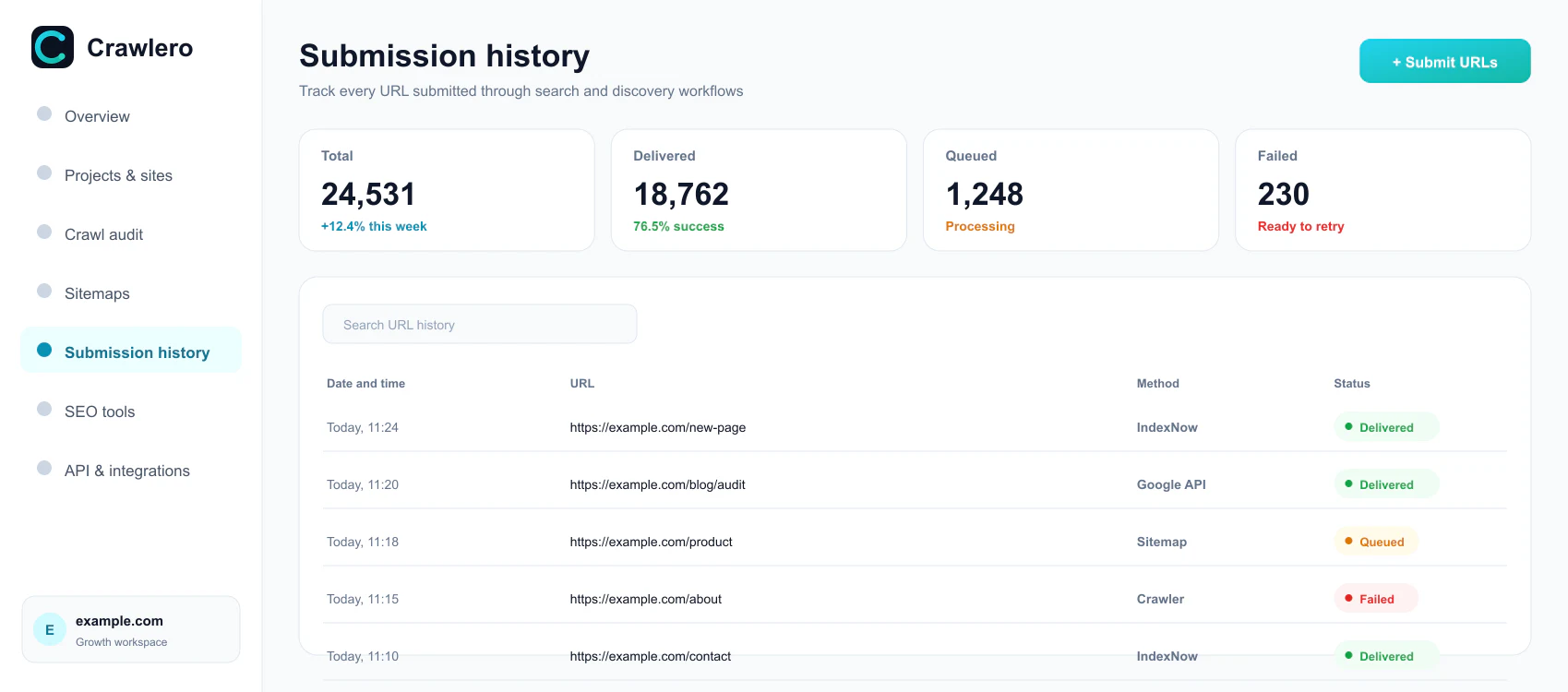The image size is (1568, 692).
Task: Click the Crawlero logo icon
Action: coord(53,47)
